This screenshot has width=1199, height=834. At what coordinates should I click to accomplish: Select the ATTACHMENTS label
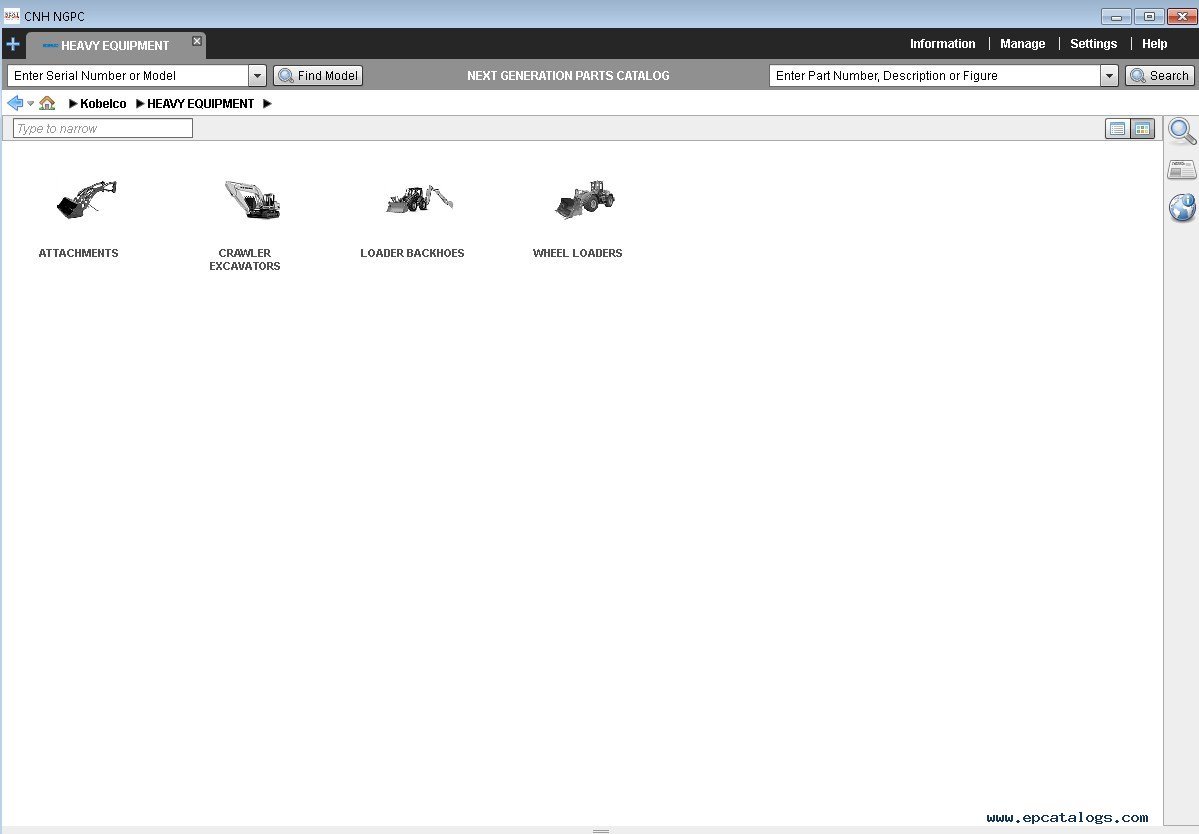[x=79, y=253]
